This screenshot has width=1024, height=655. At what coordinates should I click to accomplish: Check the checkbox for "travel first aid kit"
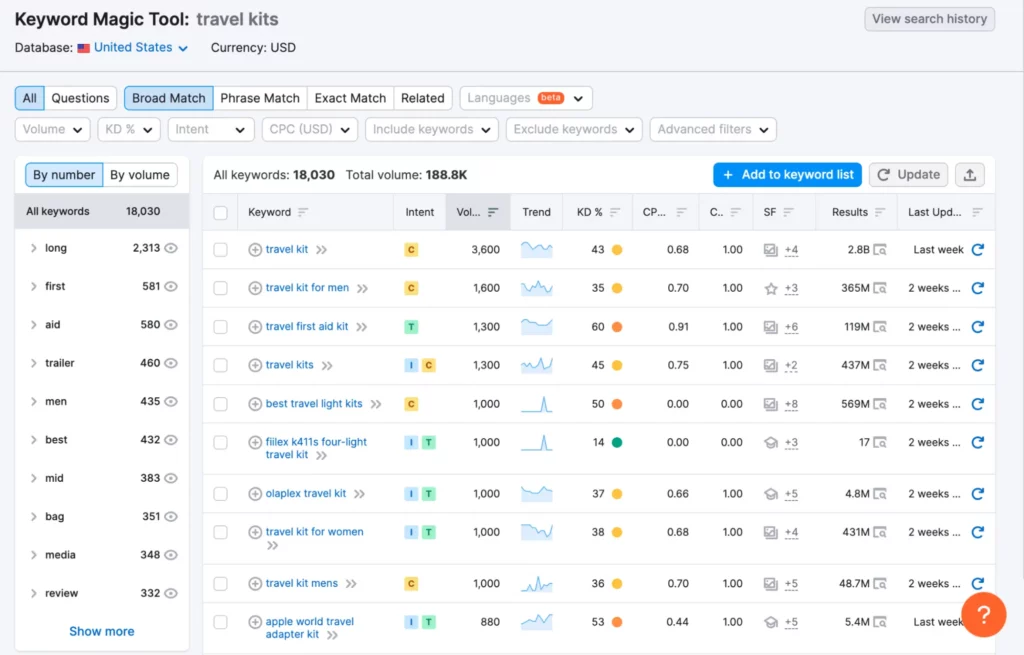pyautogui.click(x=220, y=326)
